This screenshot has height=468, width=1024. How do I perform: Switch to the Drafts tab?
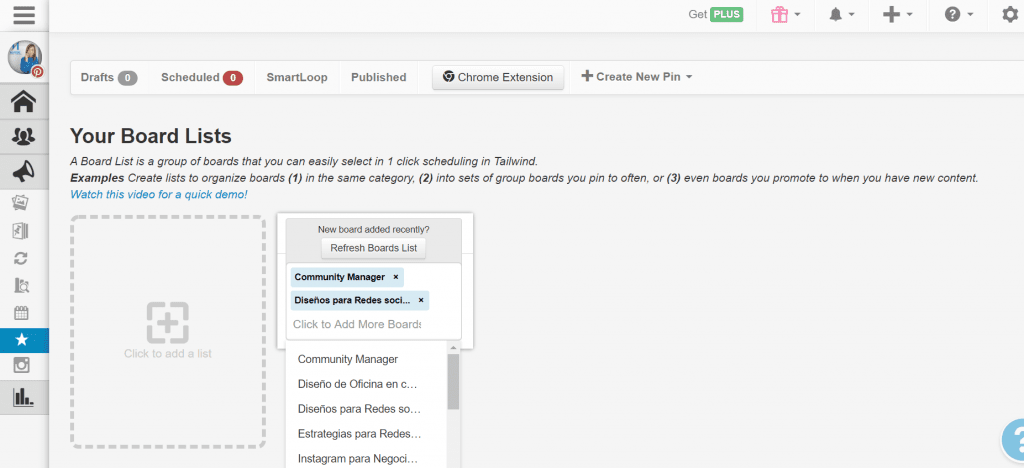(109, 77)
